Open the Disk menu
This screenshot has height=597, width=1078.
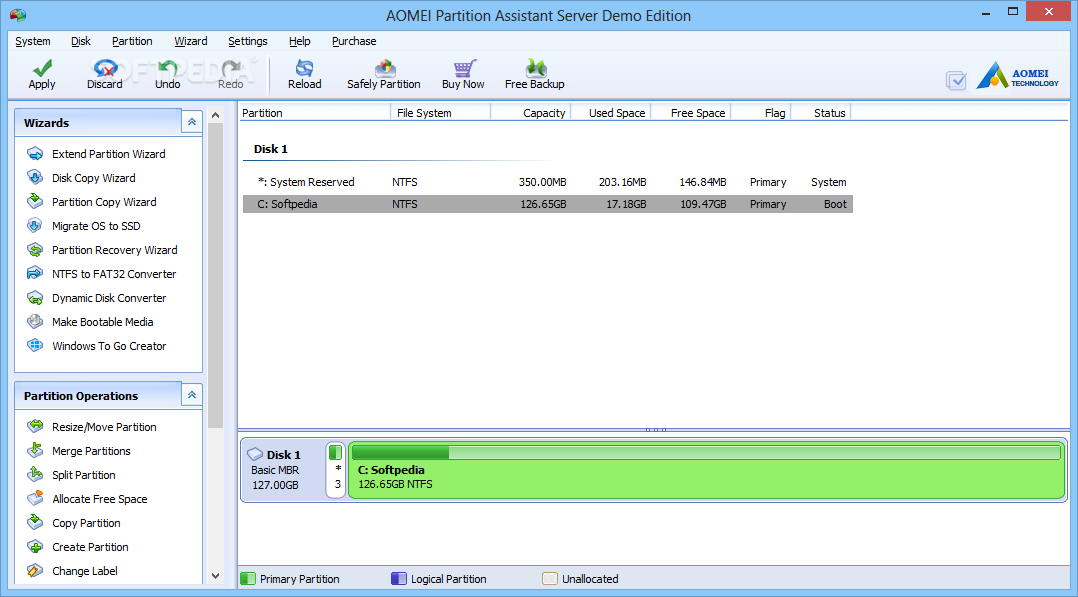[x=80, y=41]
